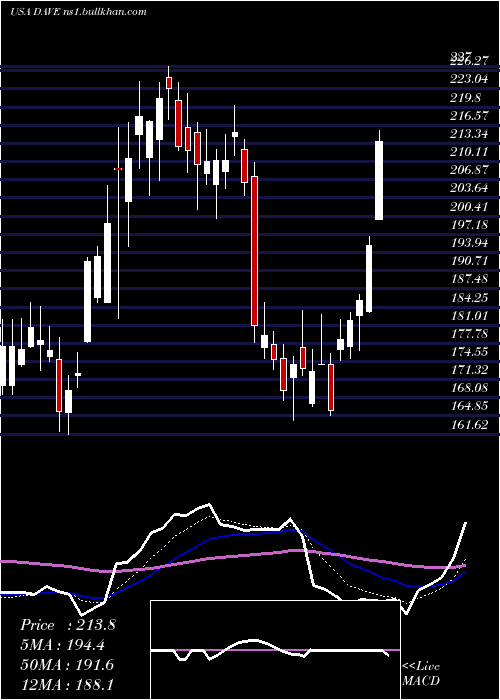Click the 200.41 price axis label
Viewport: 500px width, 700px height.
coord(468,206)
